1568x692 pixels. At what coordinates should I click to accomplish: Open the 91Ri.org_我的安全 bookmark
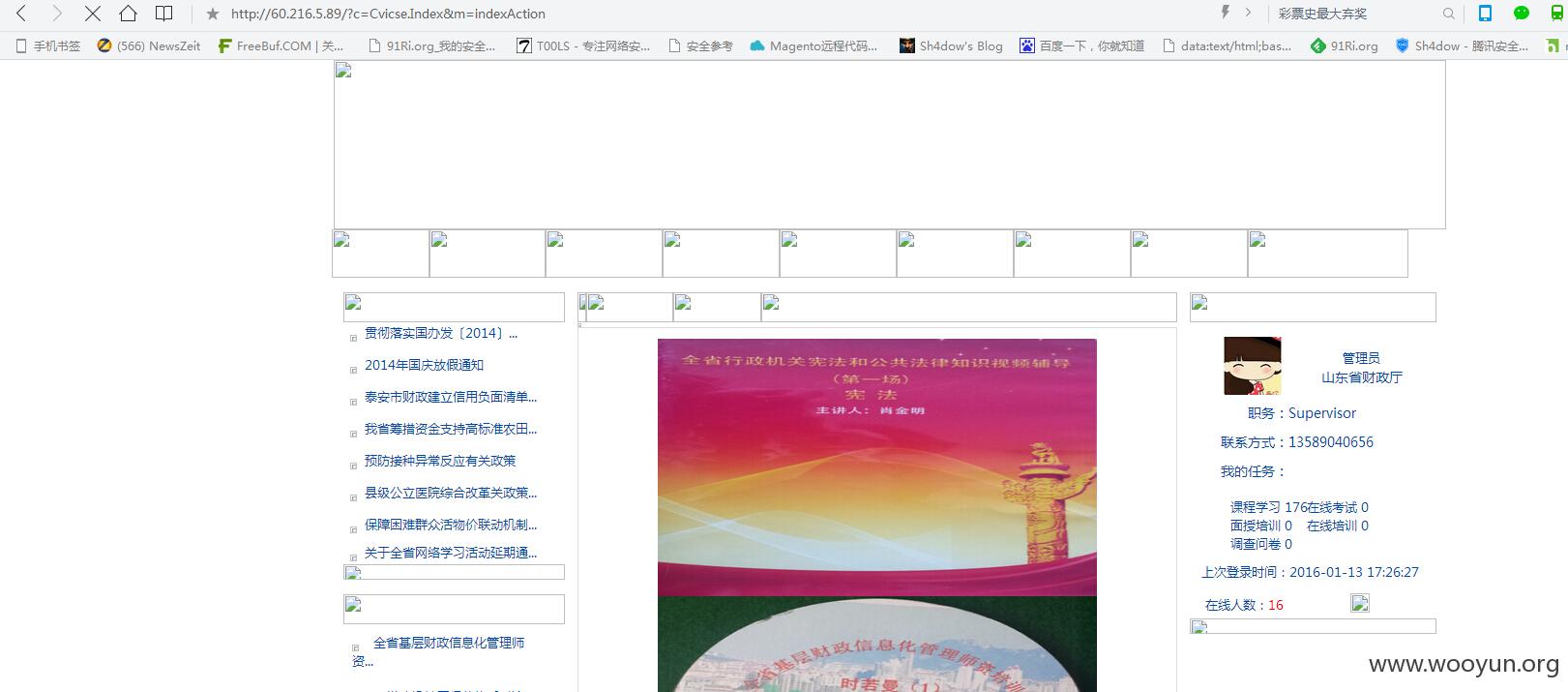click(432, 45)
